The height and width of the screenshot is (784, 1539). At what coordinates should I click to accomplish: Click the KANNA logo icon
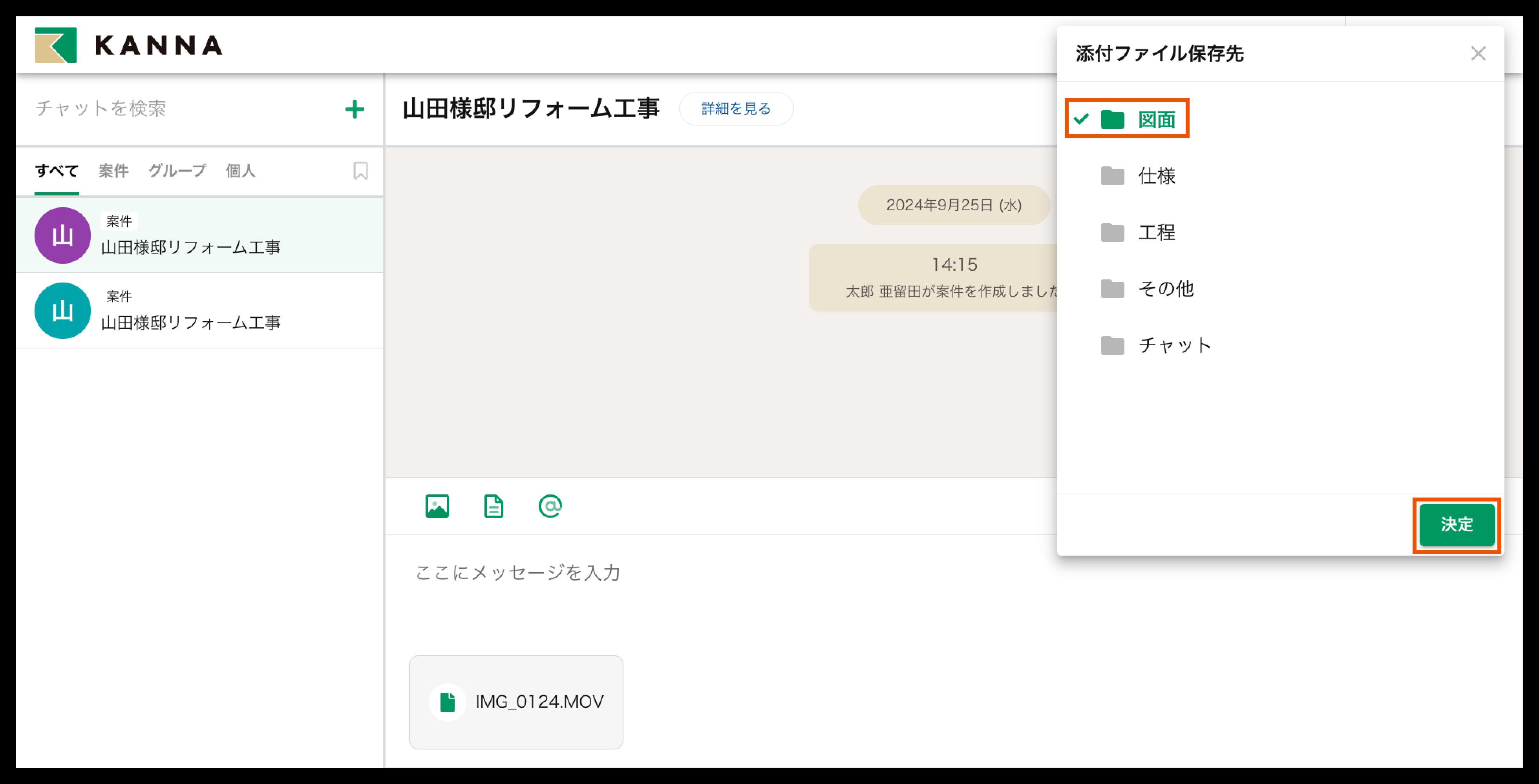[56, 45]
